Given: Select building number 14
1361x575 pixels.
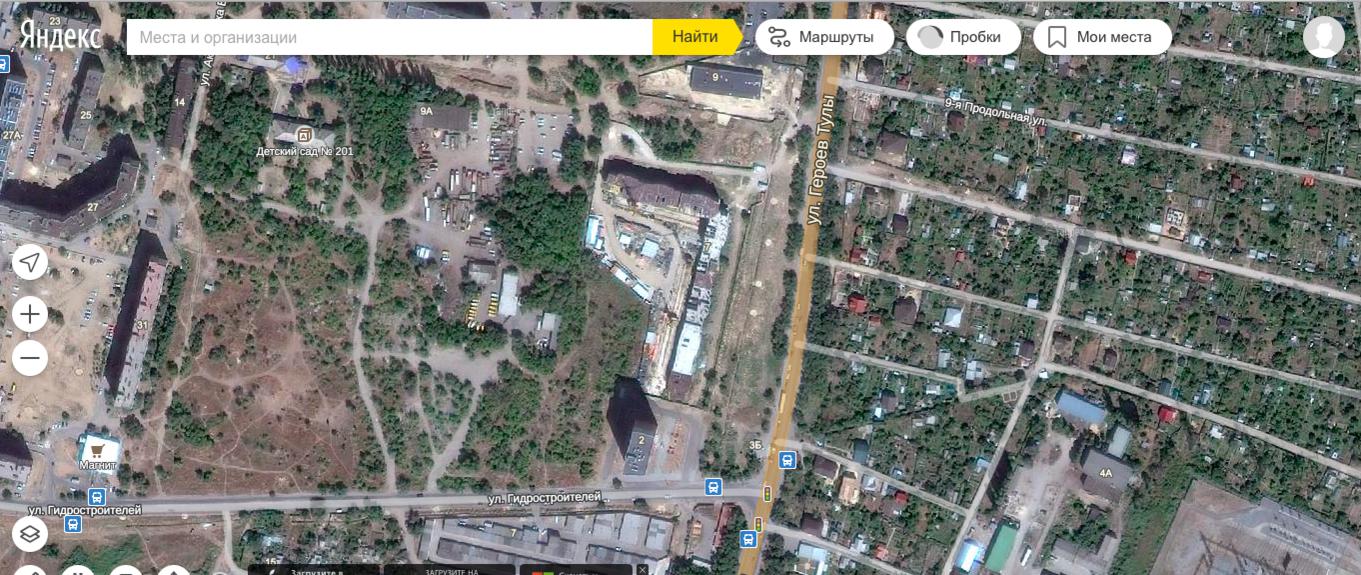Looking at the screenshot, I should coord(180,102).
